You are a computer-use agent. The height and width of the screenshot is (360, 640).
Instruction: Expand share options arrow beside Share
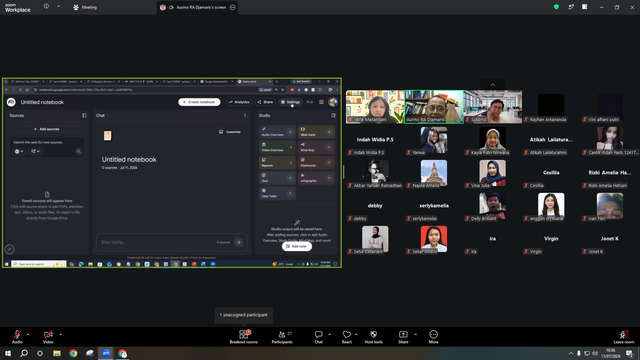416,334
